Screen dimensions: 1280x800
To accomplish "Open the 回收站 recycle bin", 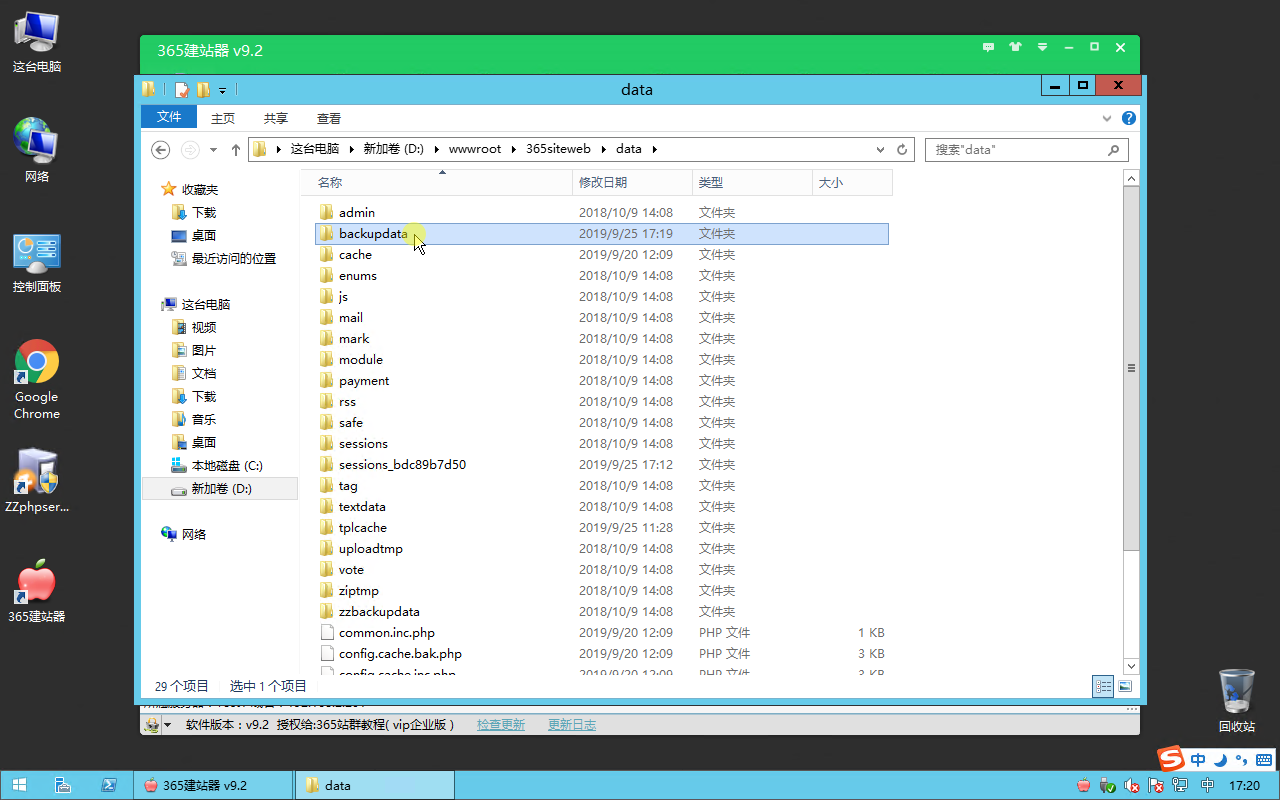I will [x=1236, y=700].
